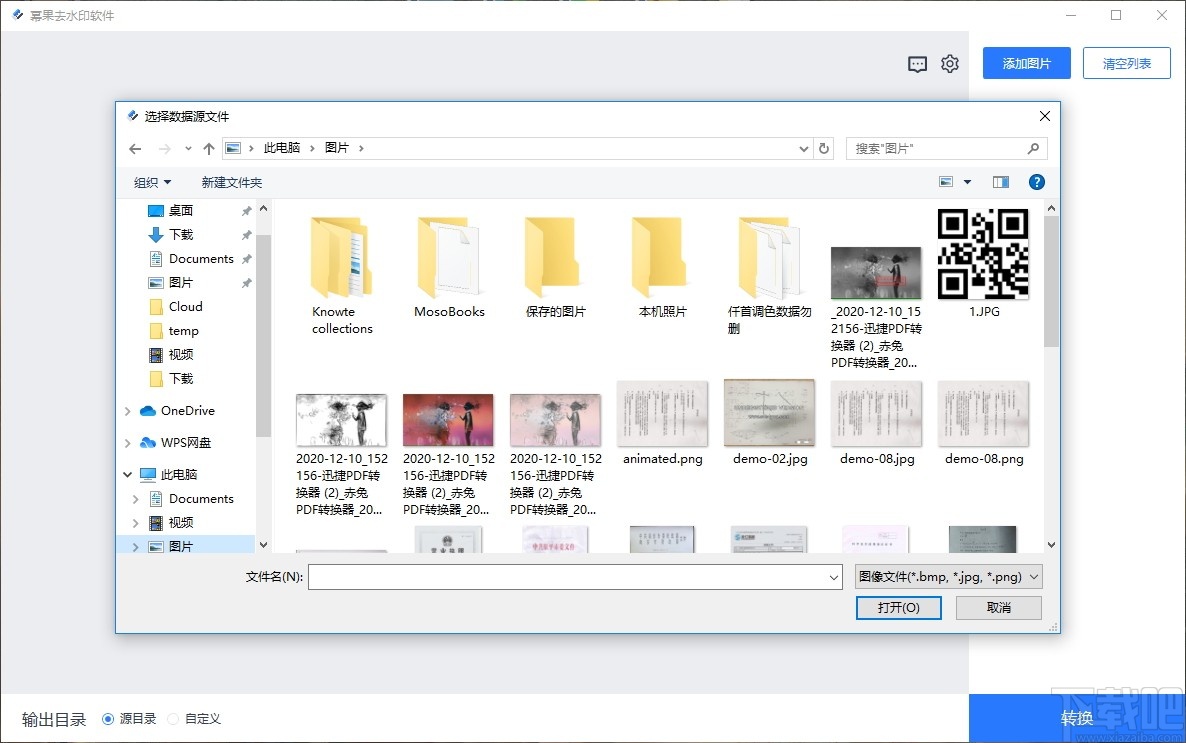Select pinned 下载 quick access item
The image size is (1186, 743).
pos(181,235)
